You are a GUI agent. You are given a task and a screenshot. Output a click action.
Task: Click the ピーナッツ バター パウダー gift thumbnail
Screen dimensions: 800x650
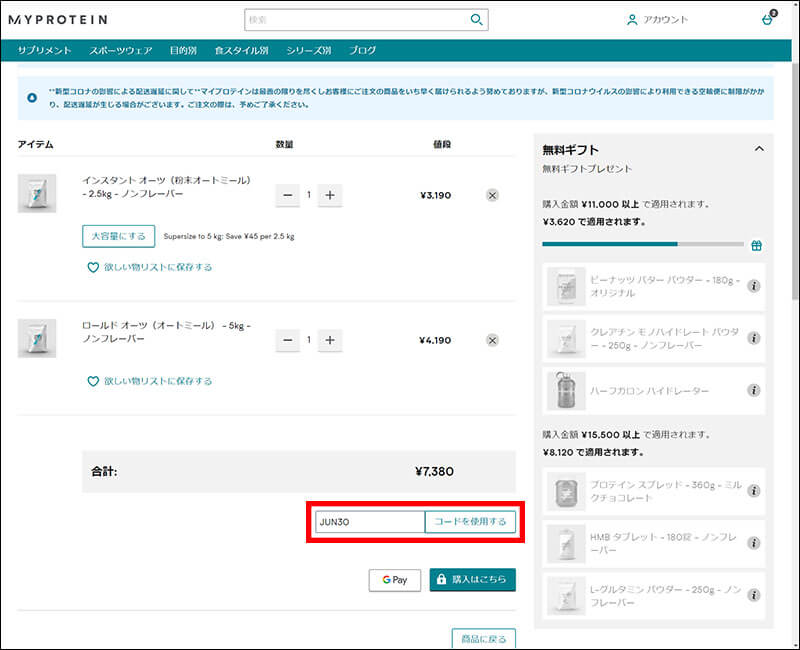point(566,286)
